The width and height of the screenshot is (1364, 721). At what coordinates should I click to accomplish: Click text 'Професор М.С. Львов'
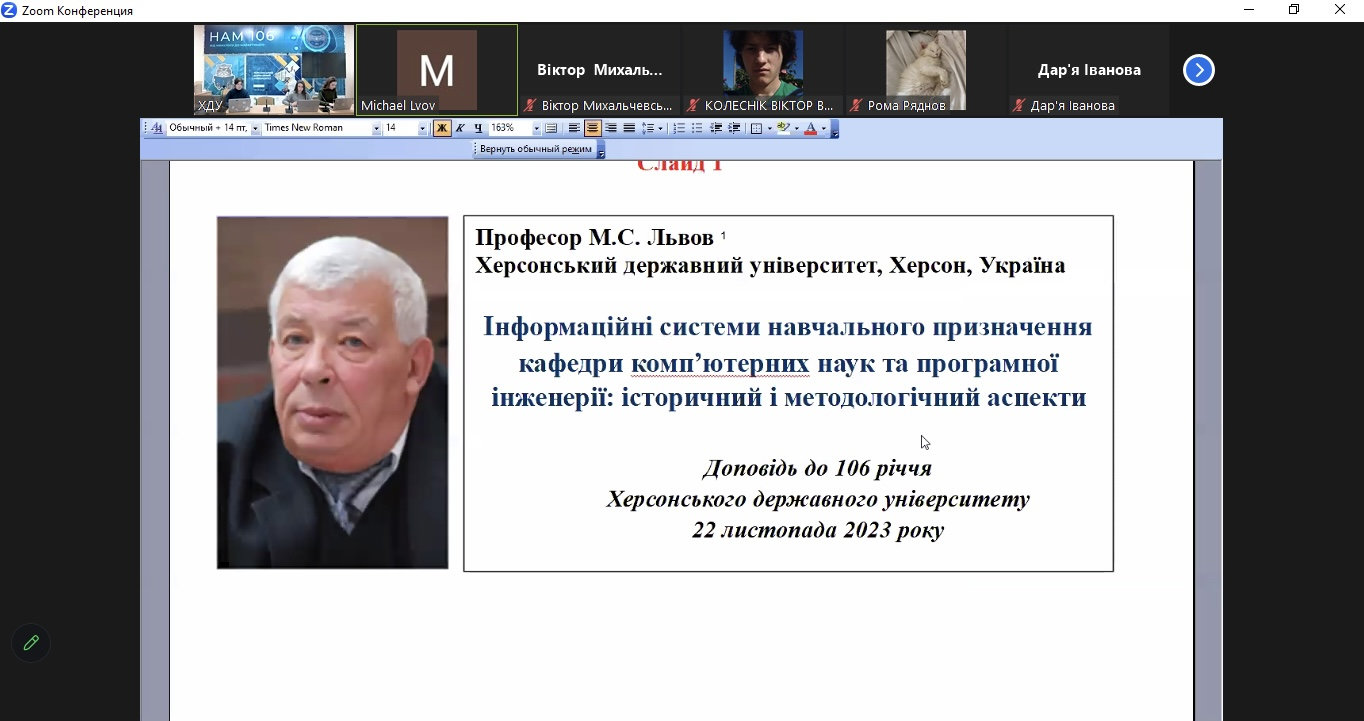click(594, 238)
